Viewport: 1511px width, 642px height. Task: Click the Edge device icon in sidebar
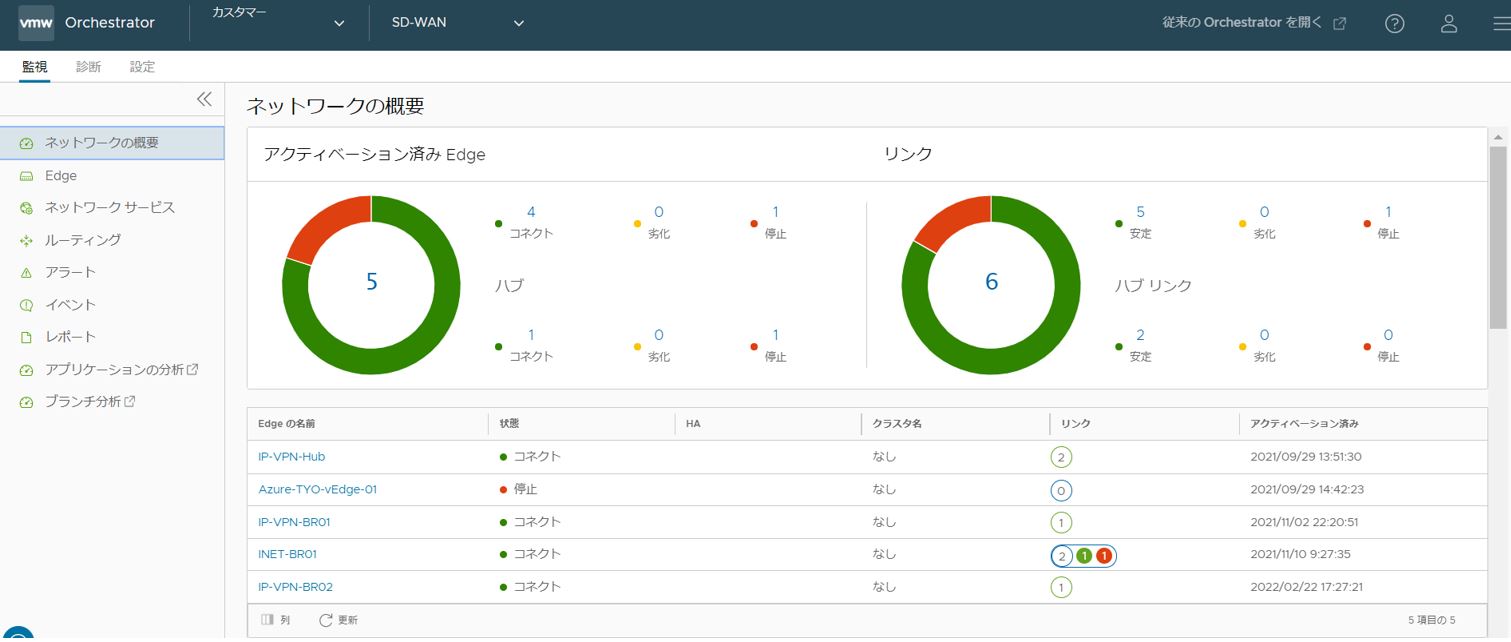coord(27,176)
